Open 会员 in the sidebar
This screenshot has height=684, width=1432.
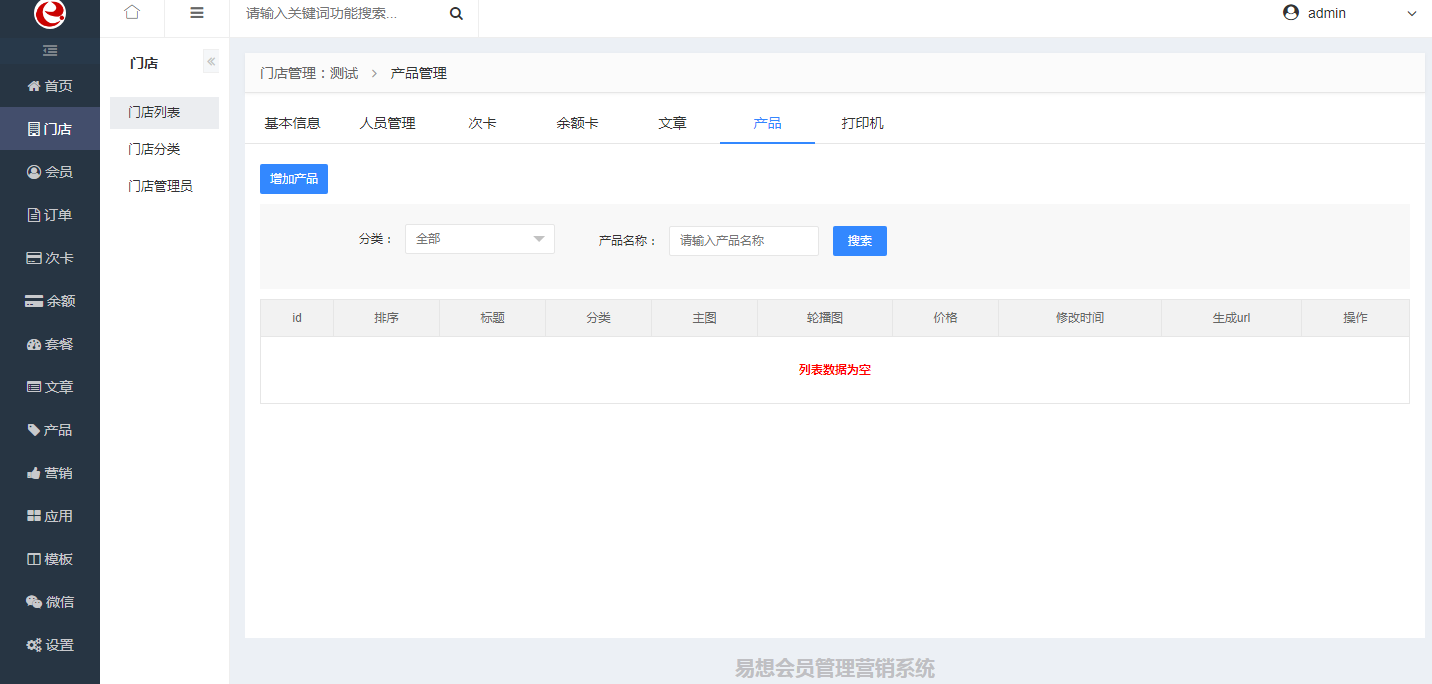click(x=50, y=172)
